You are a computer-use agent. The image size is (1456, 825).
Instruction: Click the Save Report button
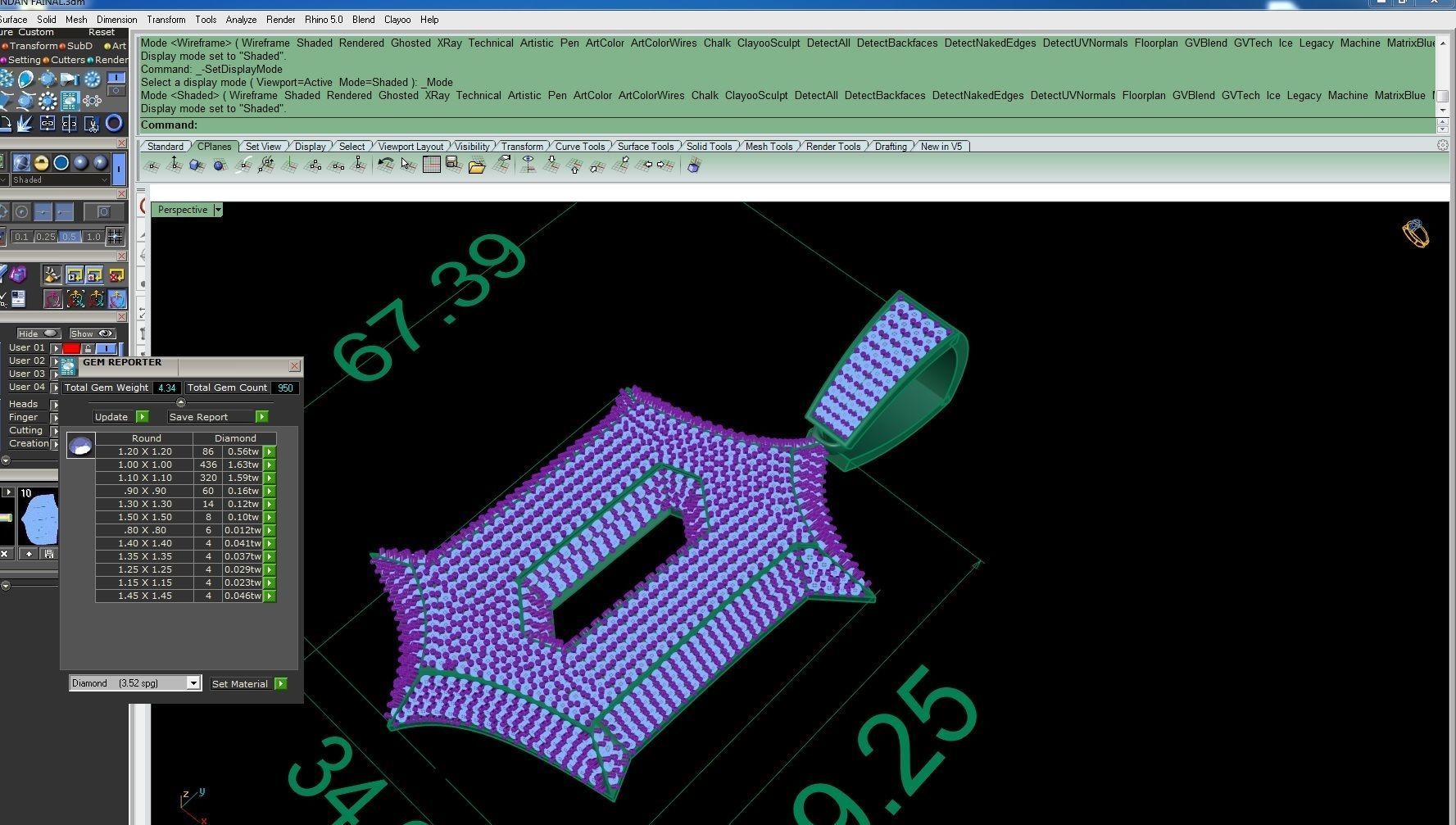[218, 417]
